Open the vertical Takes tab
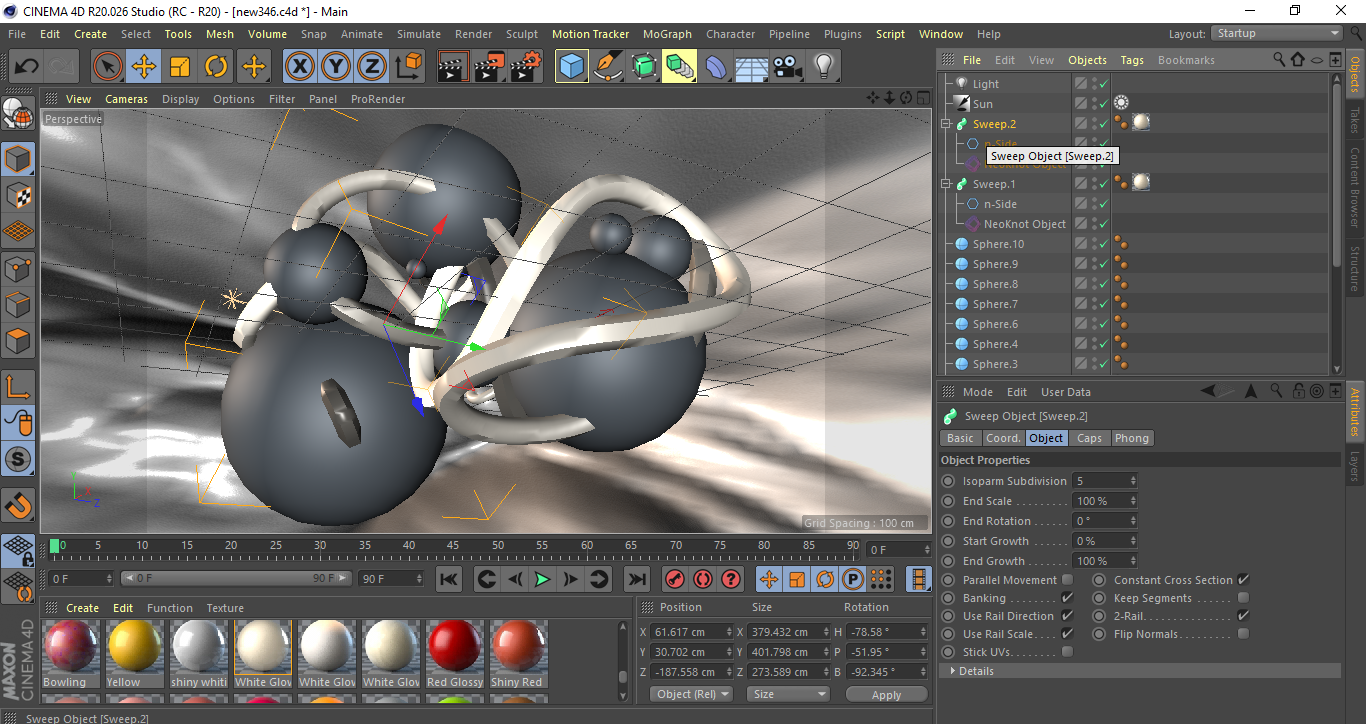 click(1355, 122)
